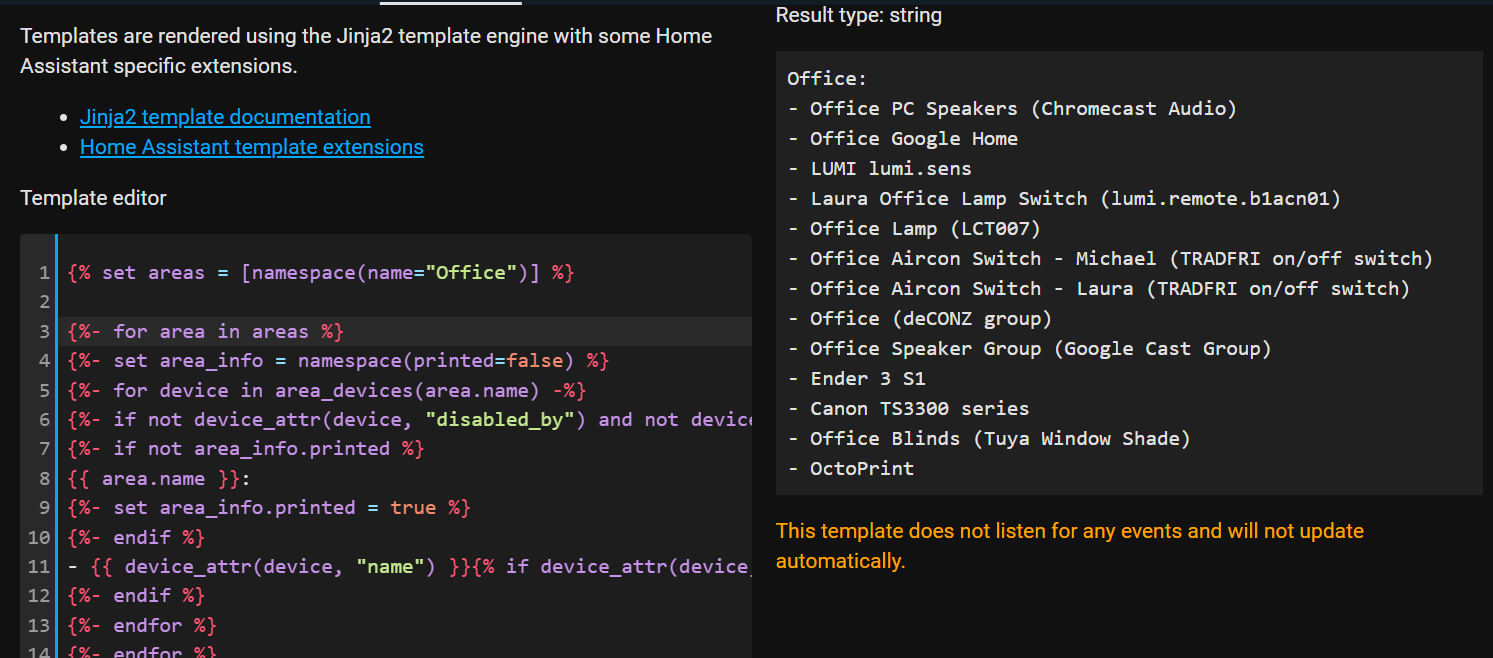Image resolution: width=1493 pixels, height=658 pixels.
Task: Click 'Office Blinds (Tuya Window Shade)' line
Action: (x=989, y=438)
